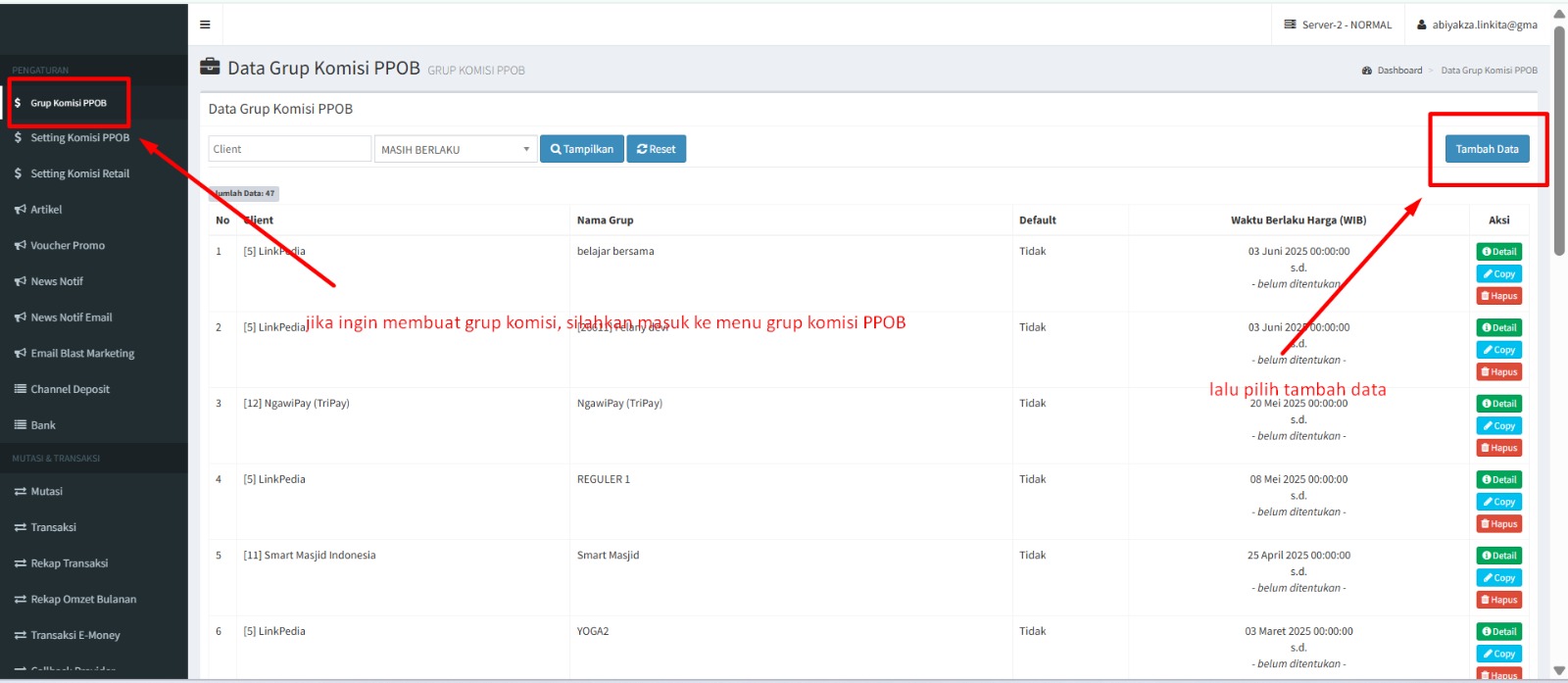1568x683 pixels.
Task: Click the Tampilkan search button
Action: (x=582, y=149)
